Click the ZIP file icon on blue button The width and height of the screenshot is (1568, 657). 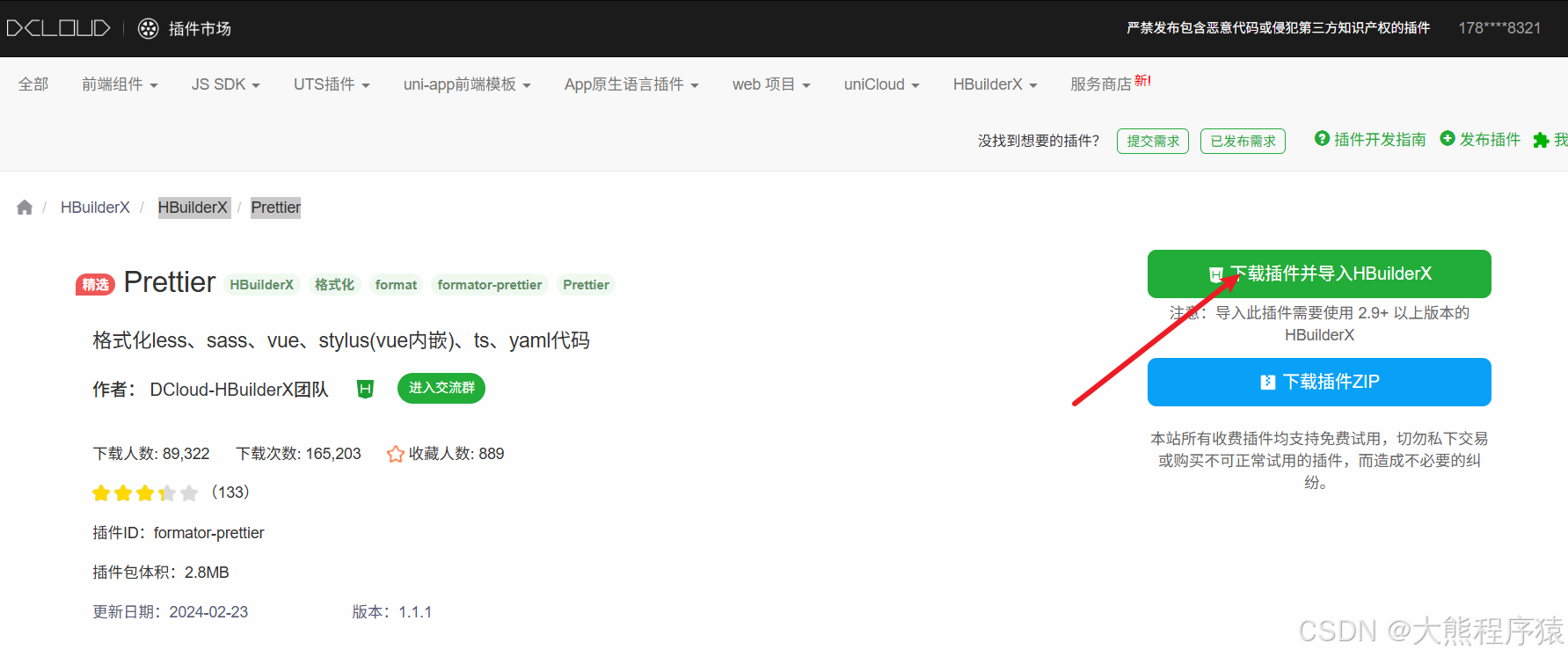[x=1268, y=383]
